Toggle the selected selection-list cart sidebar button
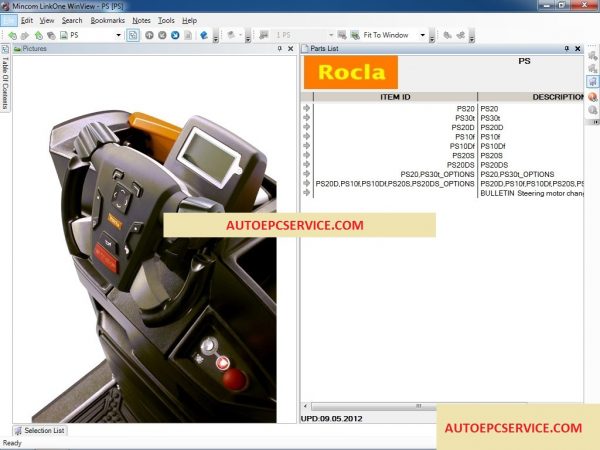 click(593, 82)
